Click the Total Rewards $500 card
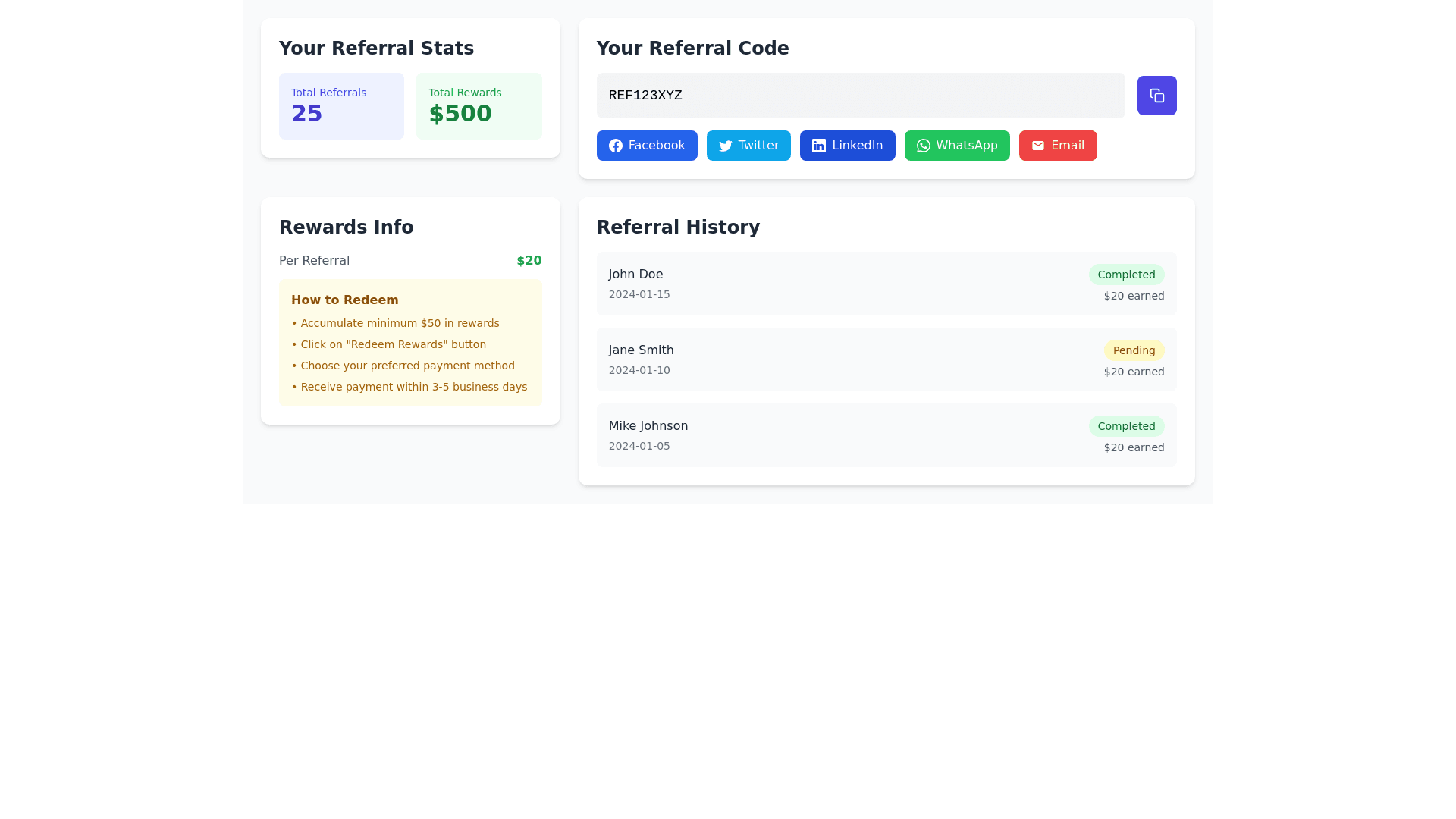The height and width of the screenshot is (819, 1456). coord(479,106)
